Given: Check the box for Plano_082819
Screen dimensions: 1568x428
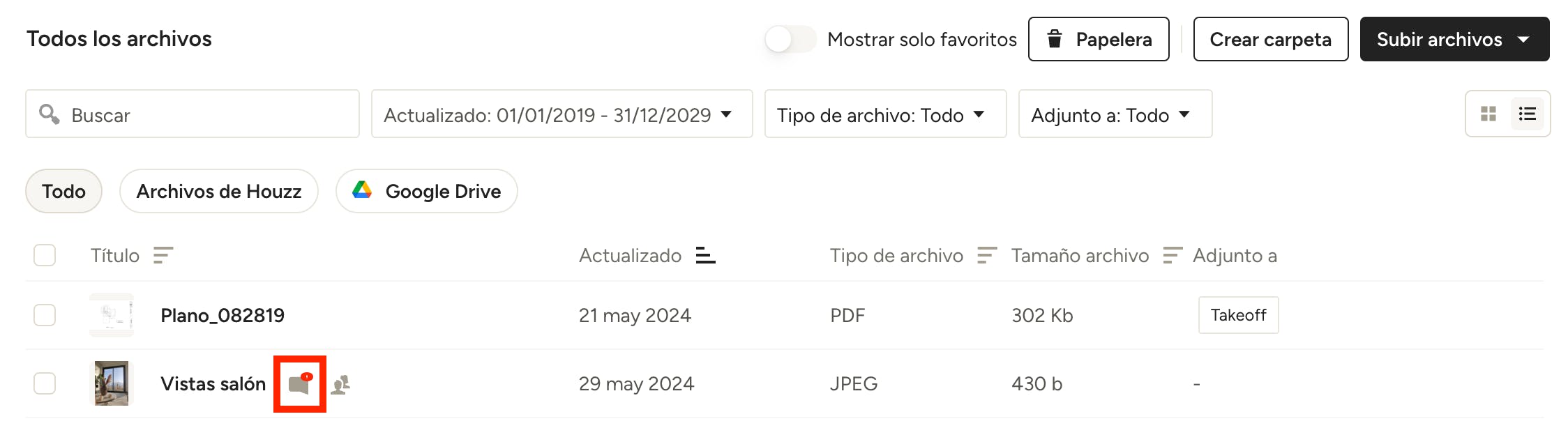Looking at the screenshot, I should [45, 315].
